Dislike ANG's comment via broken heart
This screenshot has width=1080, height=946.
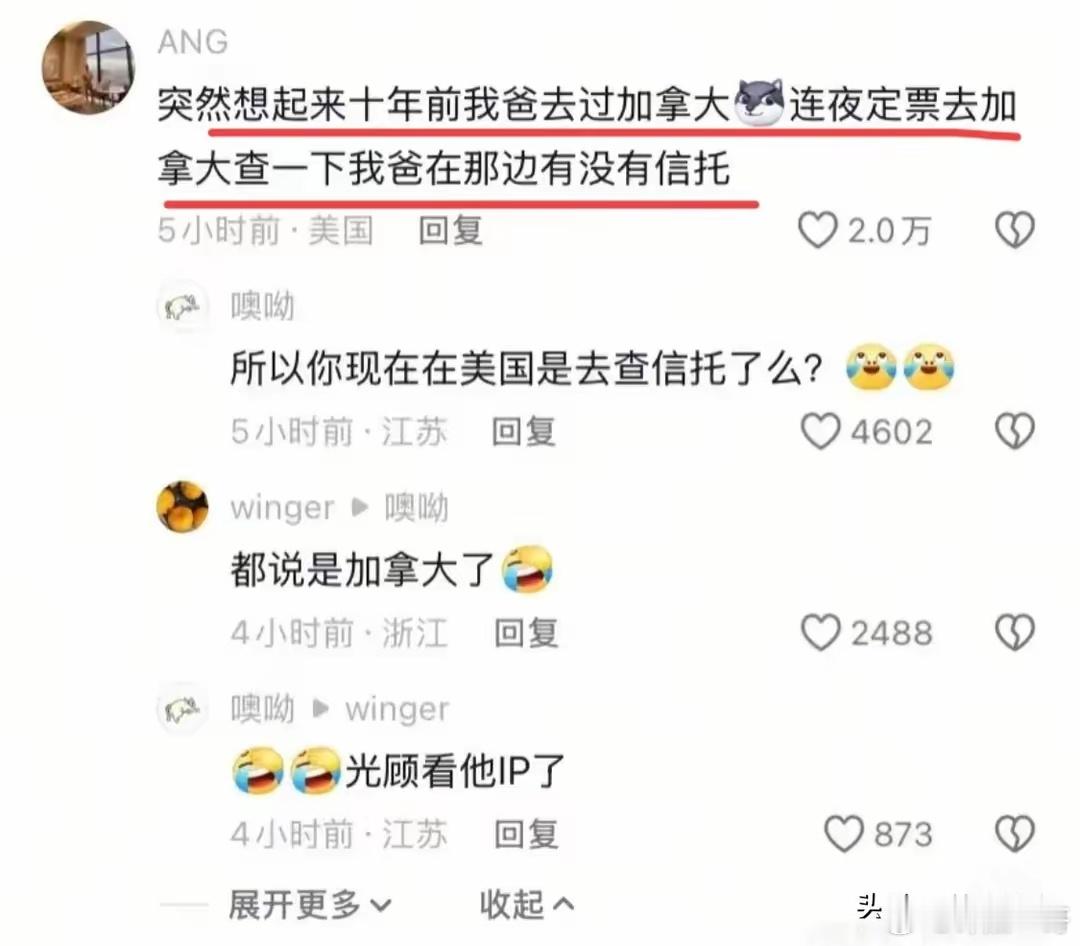[x=1015, y=230]
